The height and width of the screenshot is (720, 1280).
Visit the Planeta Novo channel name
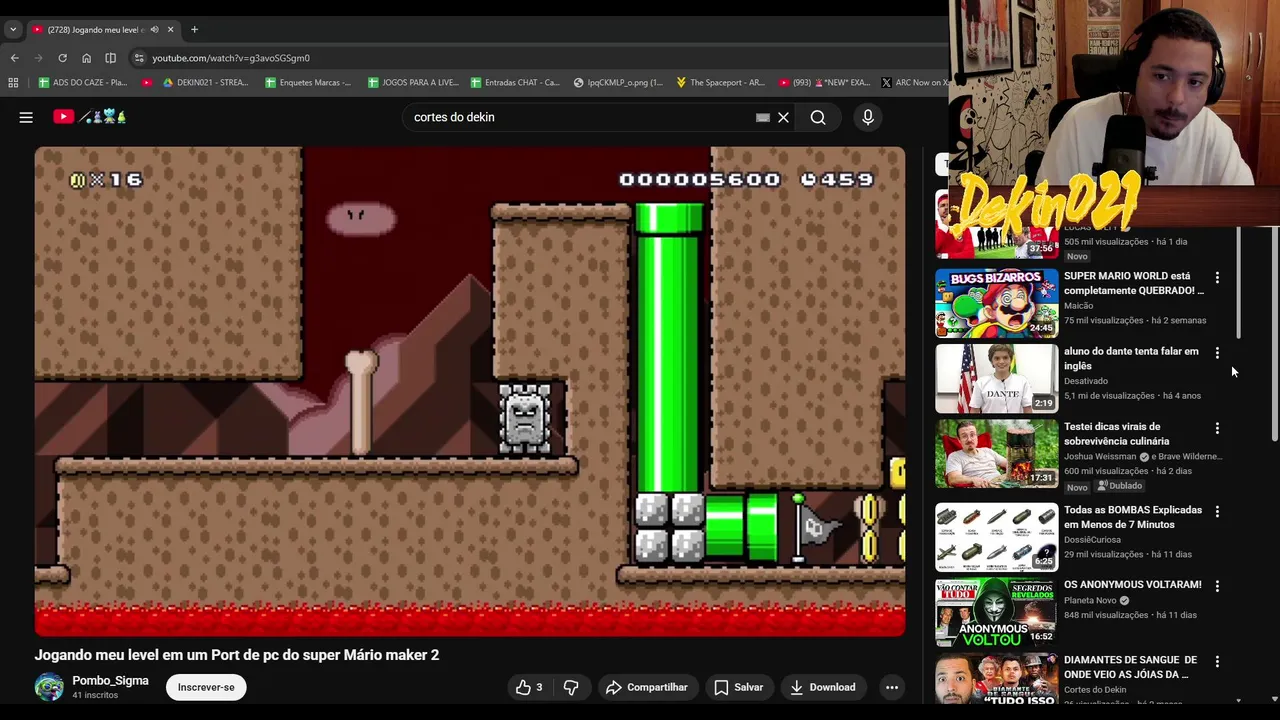point(1090,600)
